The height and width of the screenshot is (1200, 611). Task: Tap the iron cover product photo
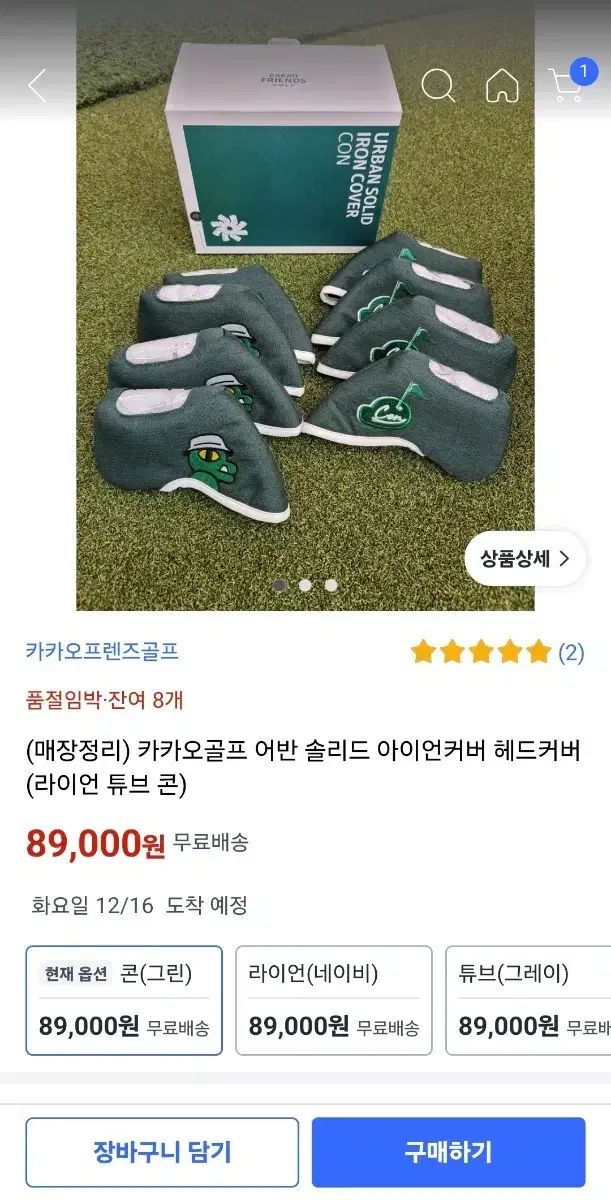pos(305,330)
